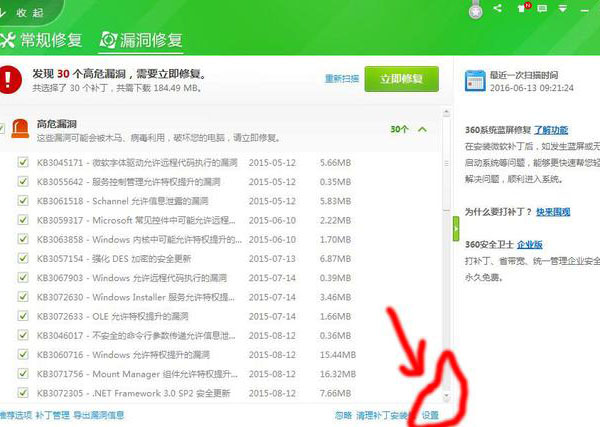The height and width of the screenshot is (427, 600).
Task: Click the 15.44MB size value
Action: pos(338,355)
